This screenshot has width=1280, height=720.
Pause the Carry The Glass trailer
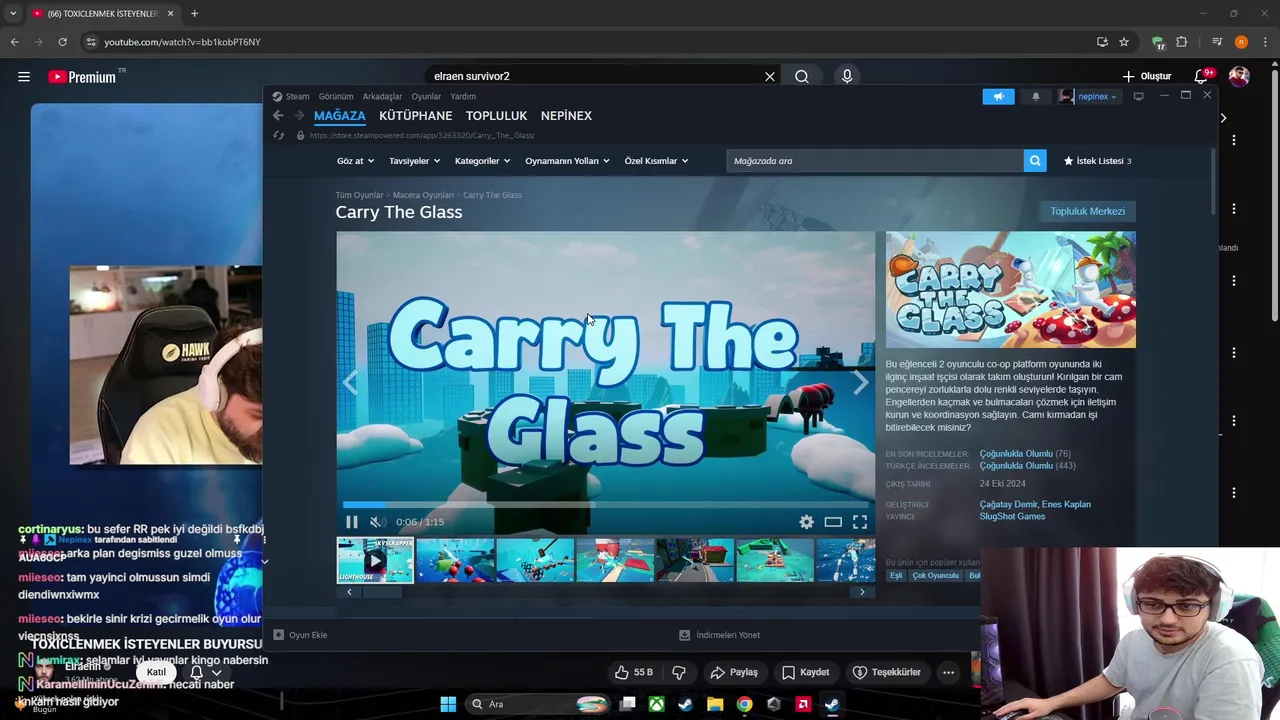pos(352,522)
